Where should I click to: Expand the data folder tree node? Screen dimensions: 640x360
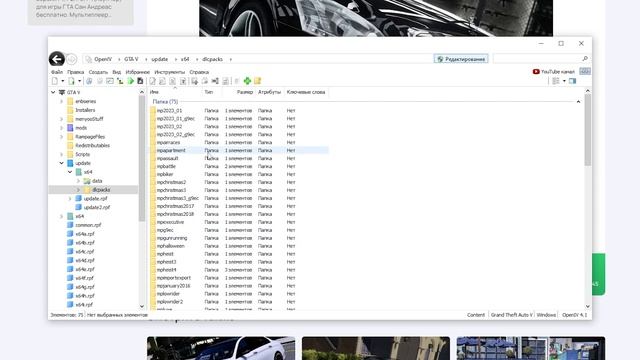[x=78, y=181]
